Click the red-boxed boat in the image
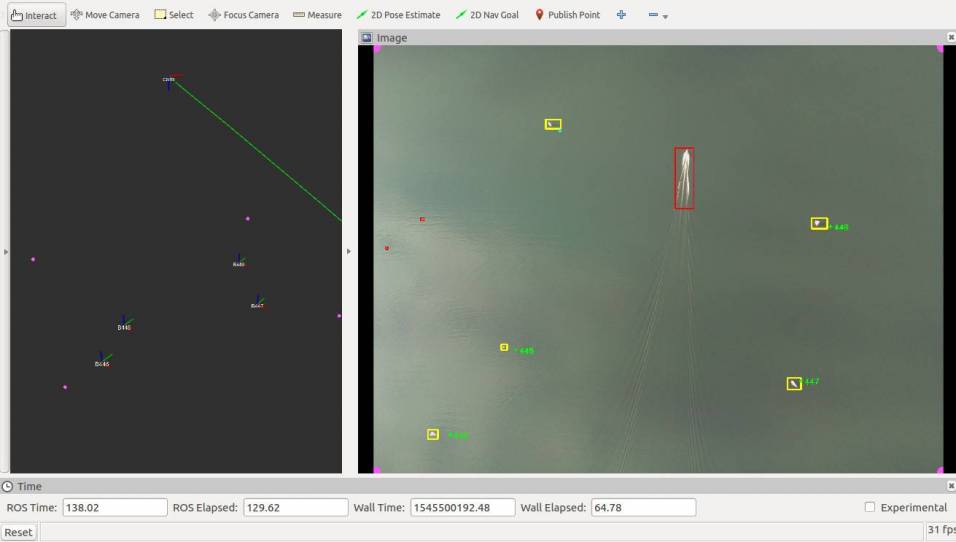 click(684, 178)
